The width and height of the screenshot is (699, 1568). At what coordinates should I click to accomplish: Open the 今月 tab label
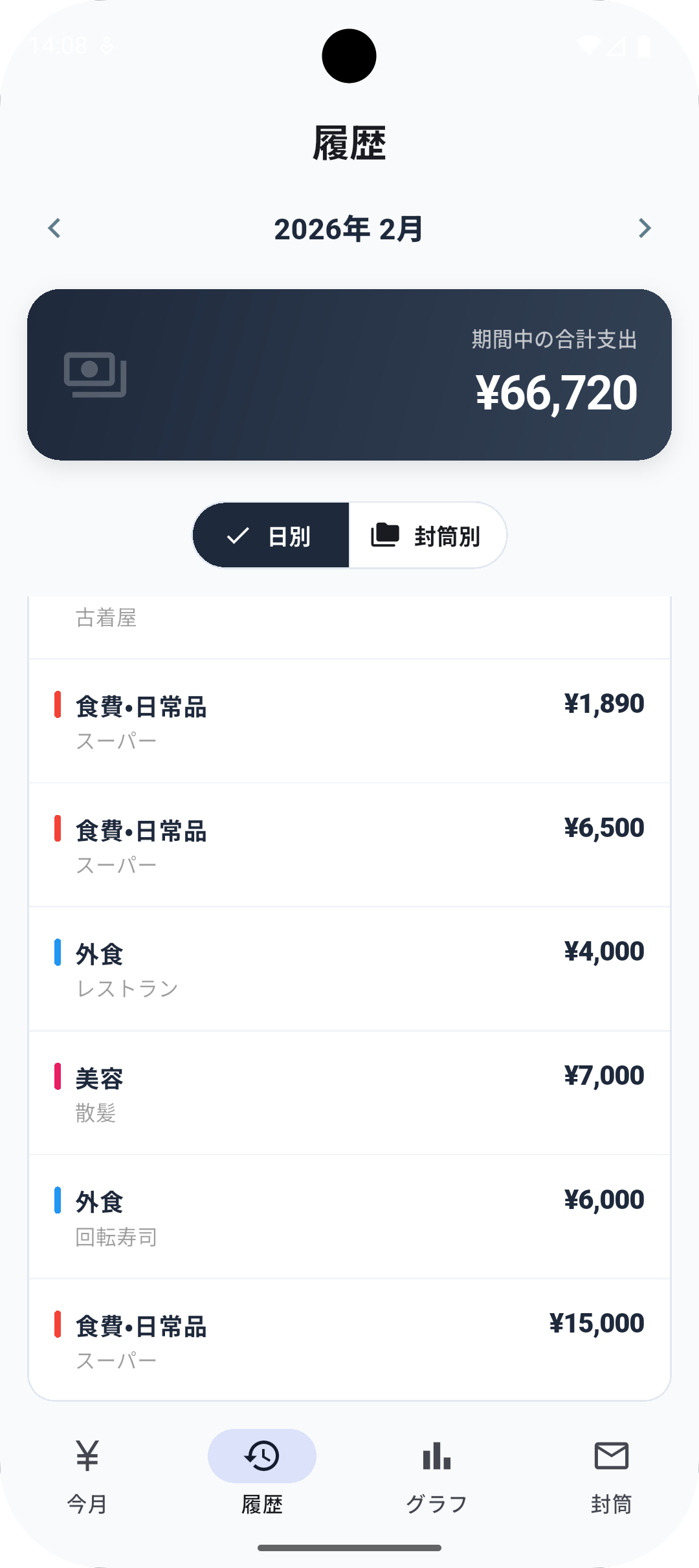point(87,1504)
